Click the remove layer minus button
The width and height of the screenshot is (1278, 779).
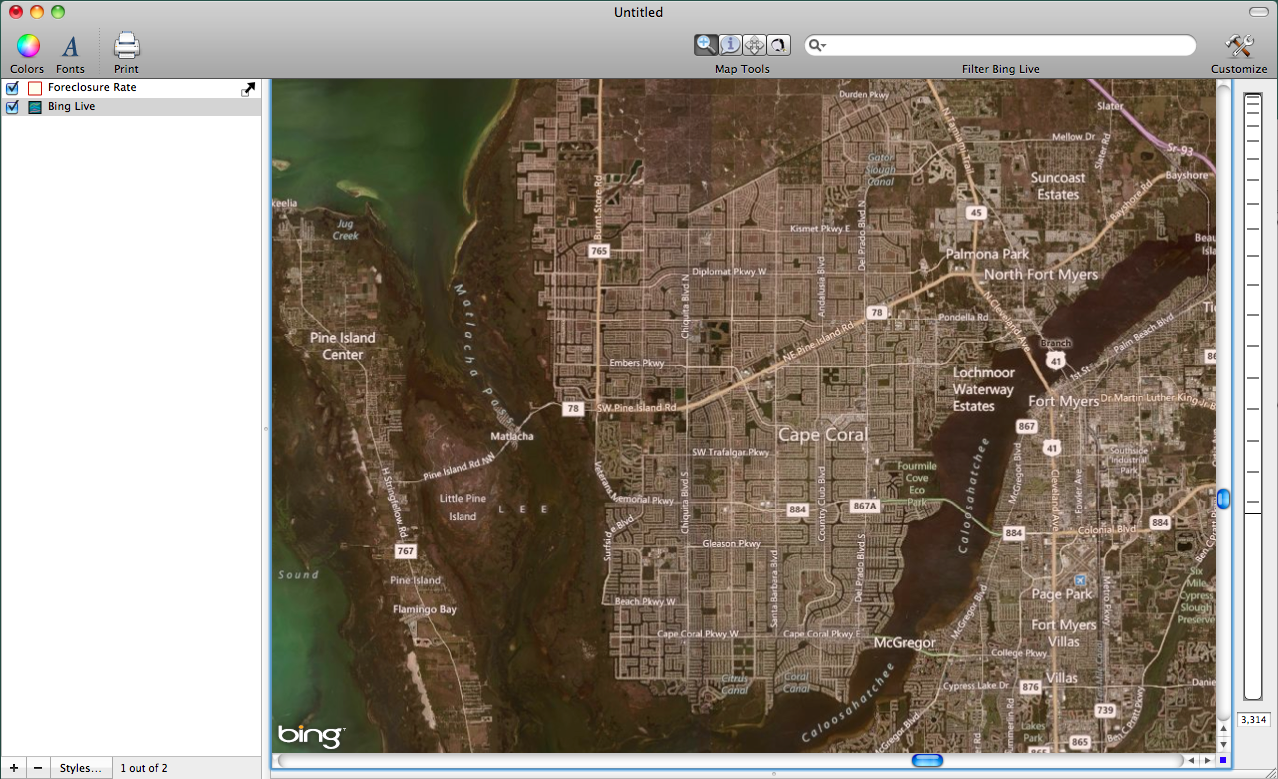tap(38, 768)
